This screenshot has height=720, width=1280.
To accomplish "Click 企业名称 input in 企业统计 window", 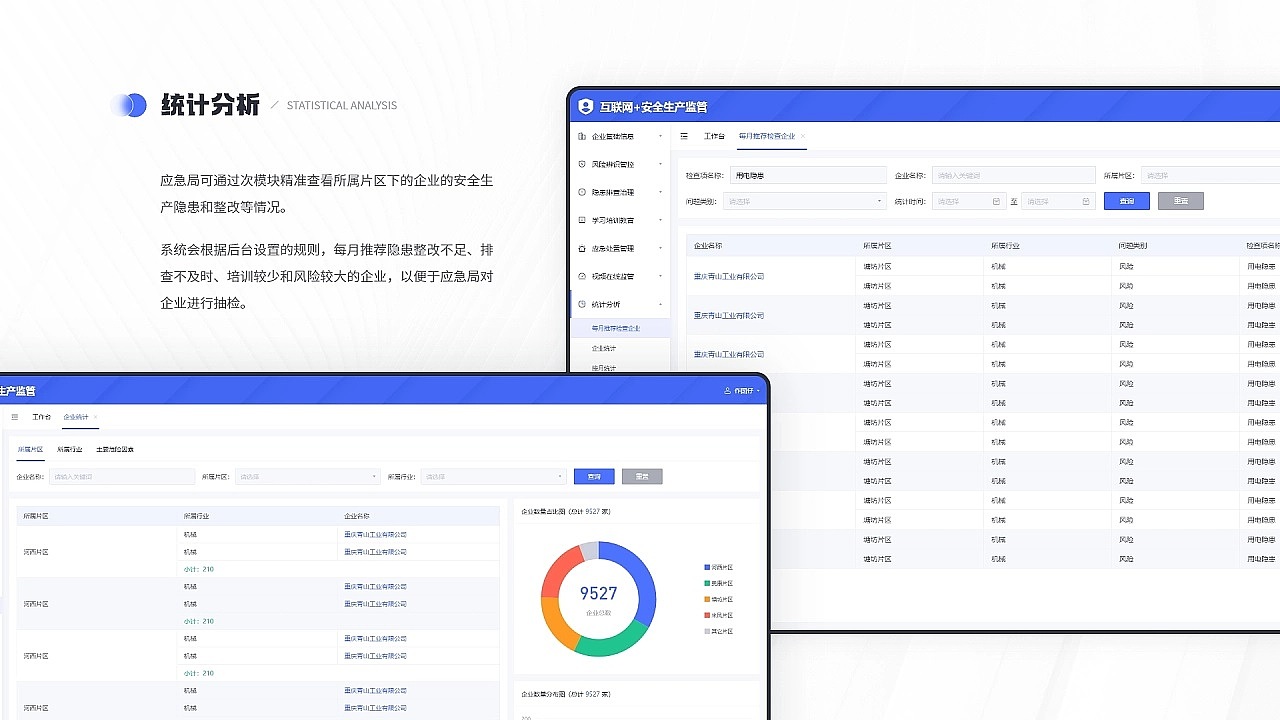I will tap(122, 477).
